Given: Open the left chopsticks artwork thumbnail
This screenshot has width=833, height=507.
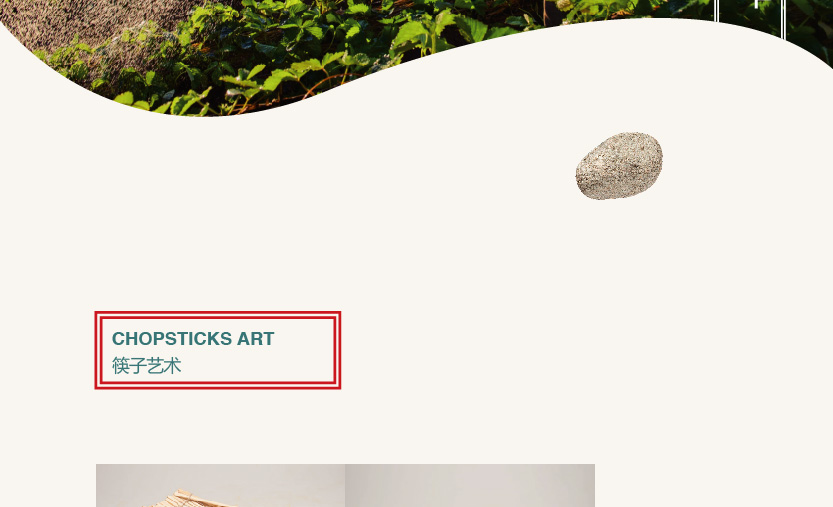Looking at the screenshot, I should pyautogui.click(x=220, y=485).
